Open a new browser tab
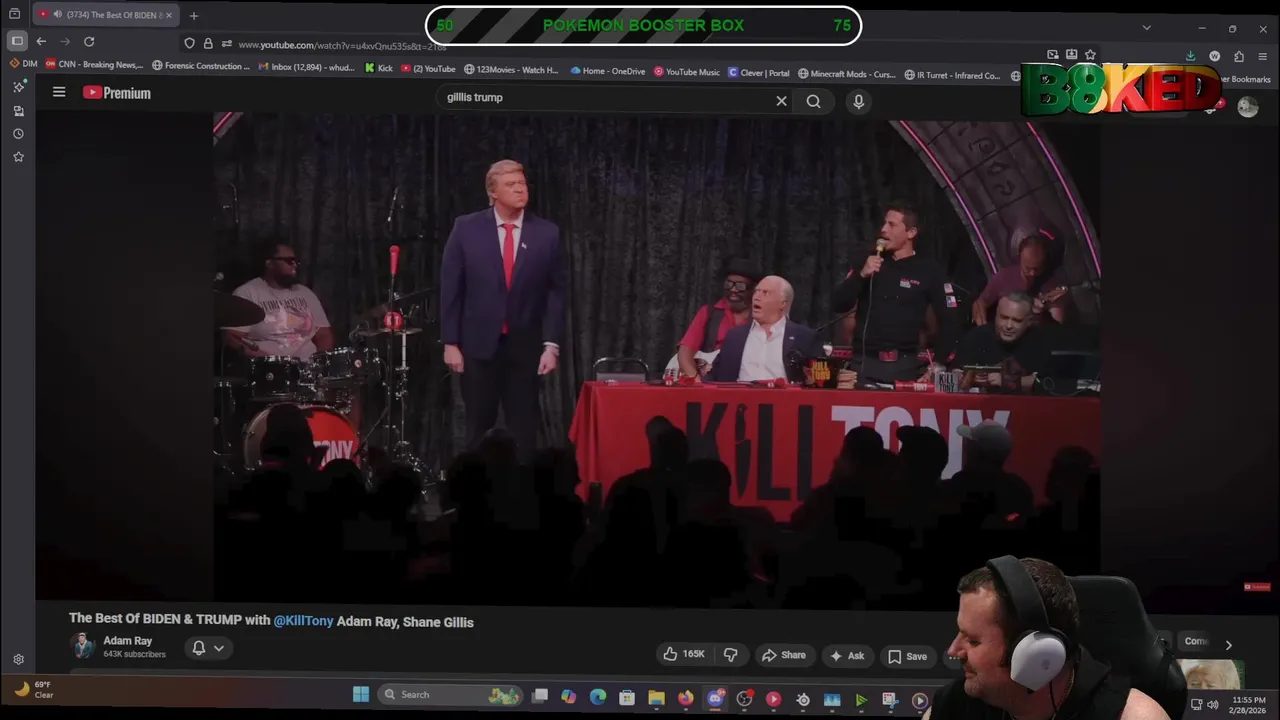The image size is (1280, 720). click(194, 15)
